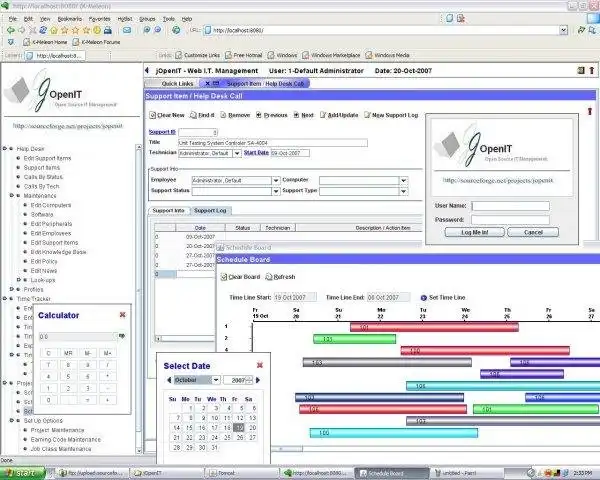Open the October month dropdown in Select Date
Screen dimensions: 600x480
(216, 380)
